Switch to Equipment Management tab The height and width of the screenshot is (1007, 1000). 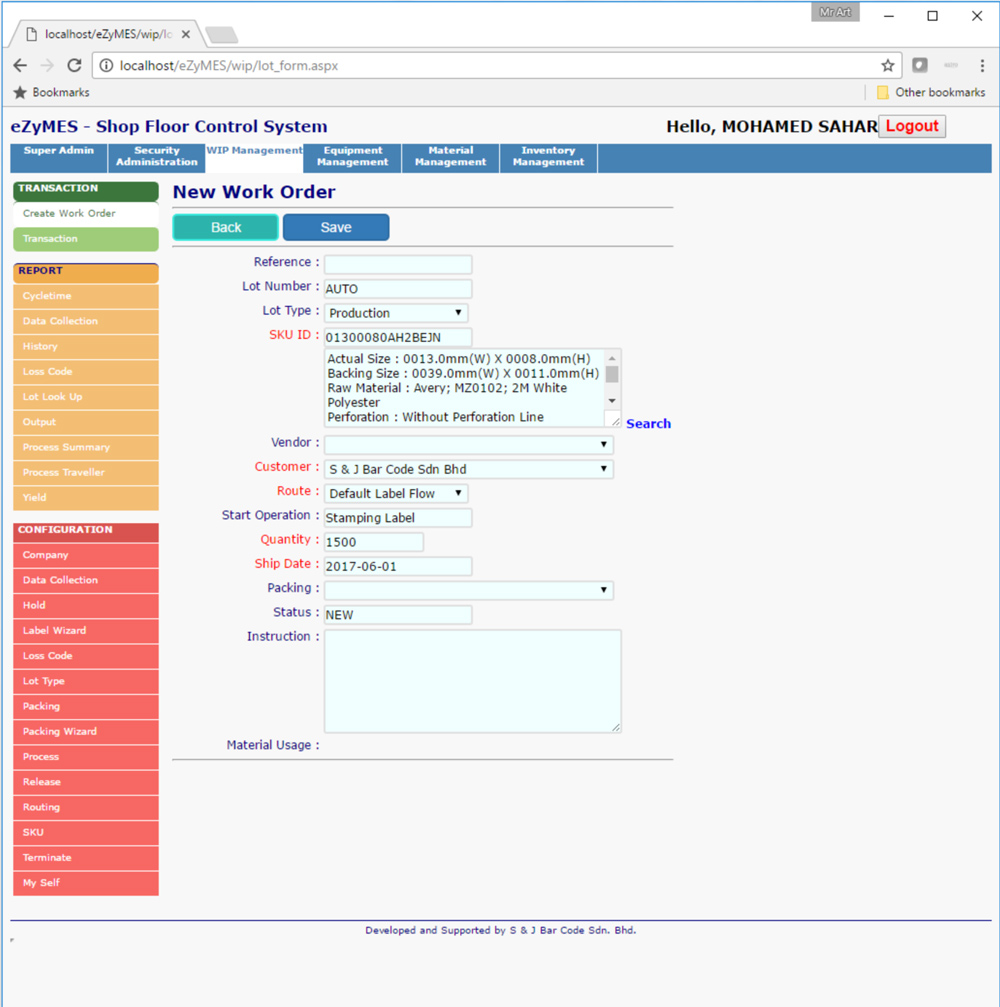tap(353, 157)
